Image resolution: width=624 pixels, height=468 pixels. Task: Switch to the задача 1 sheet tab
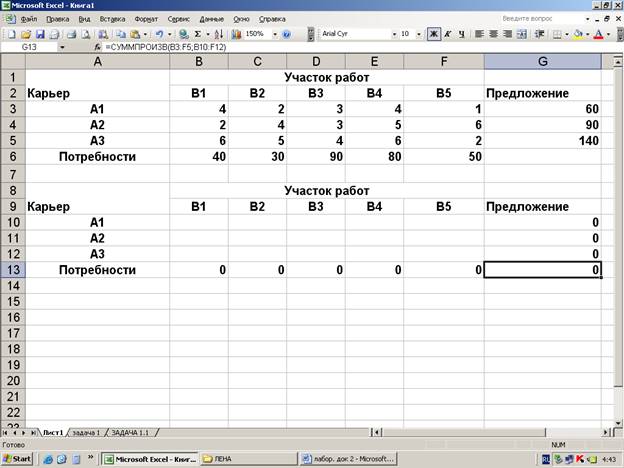(86, 433)
